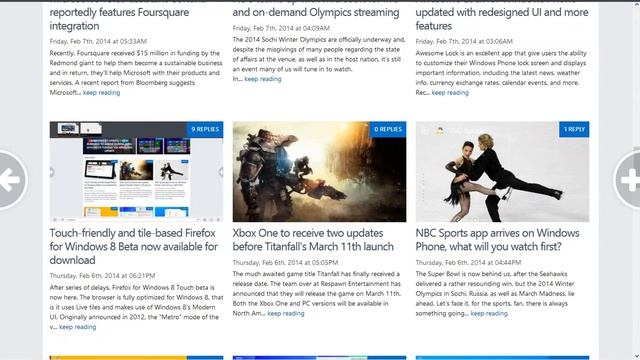Keep reading the Titanfall release article
Viewport: 640px width, 360px height.
tap(286, 313)
